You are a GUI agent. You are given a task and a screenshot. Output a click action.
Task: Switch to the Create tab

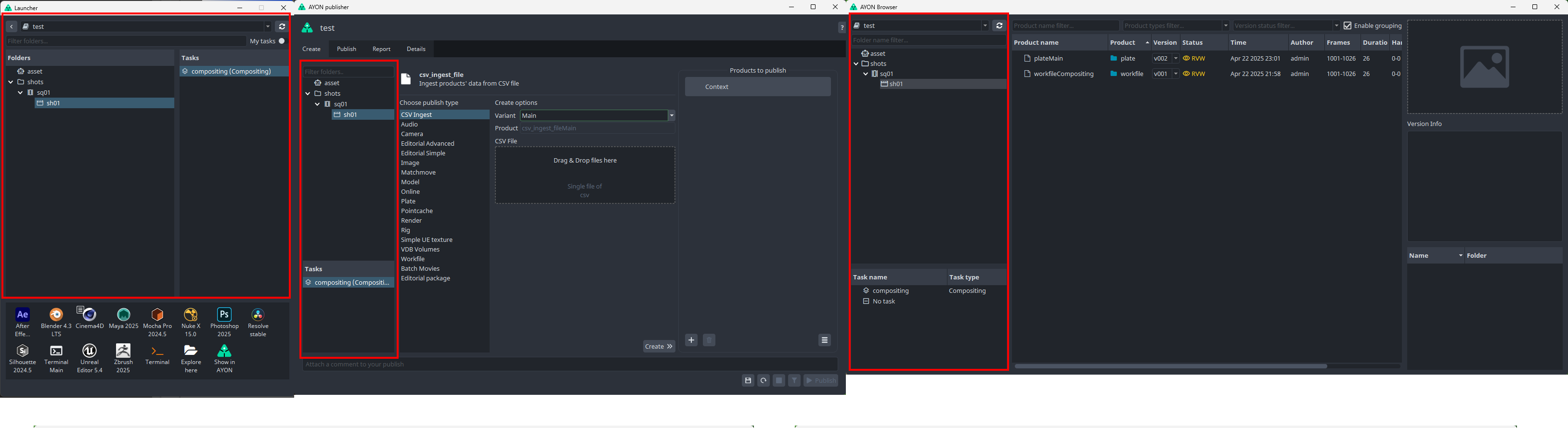(311, 49)
